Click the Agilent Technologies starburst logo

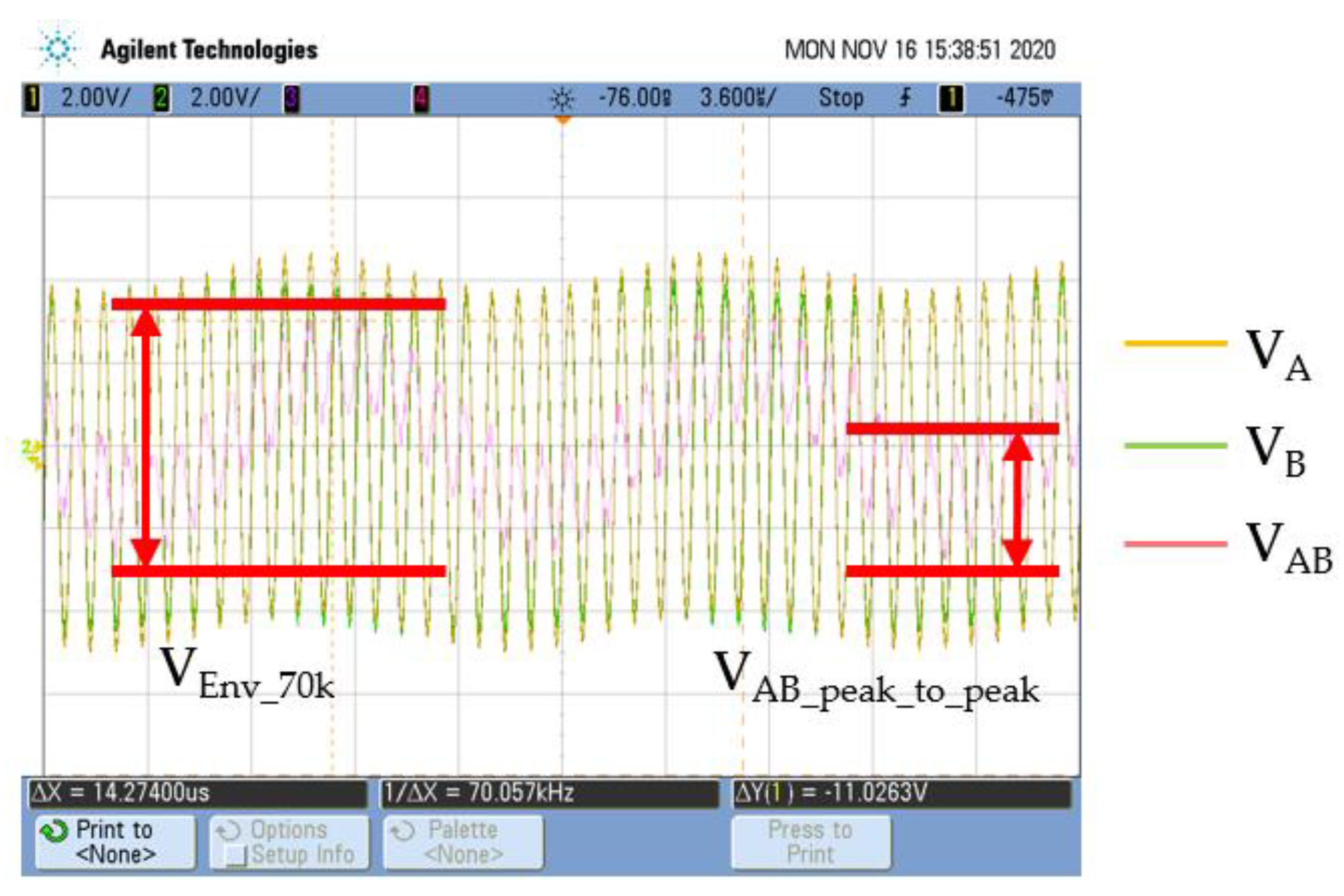(57, 49)
